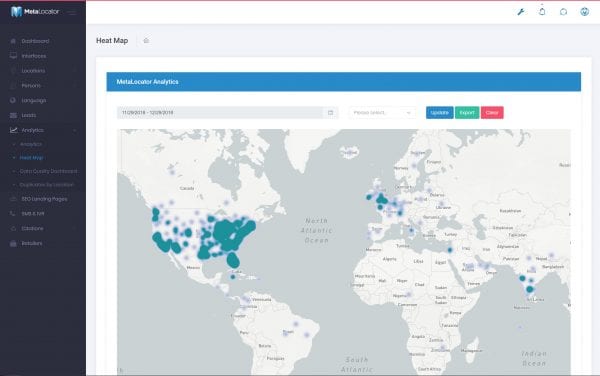Open the Analytics sub-item under Analytics
This screenshot has height=376, width=600.
tap(31, 144)
